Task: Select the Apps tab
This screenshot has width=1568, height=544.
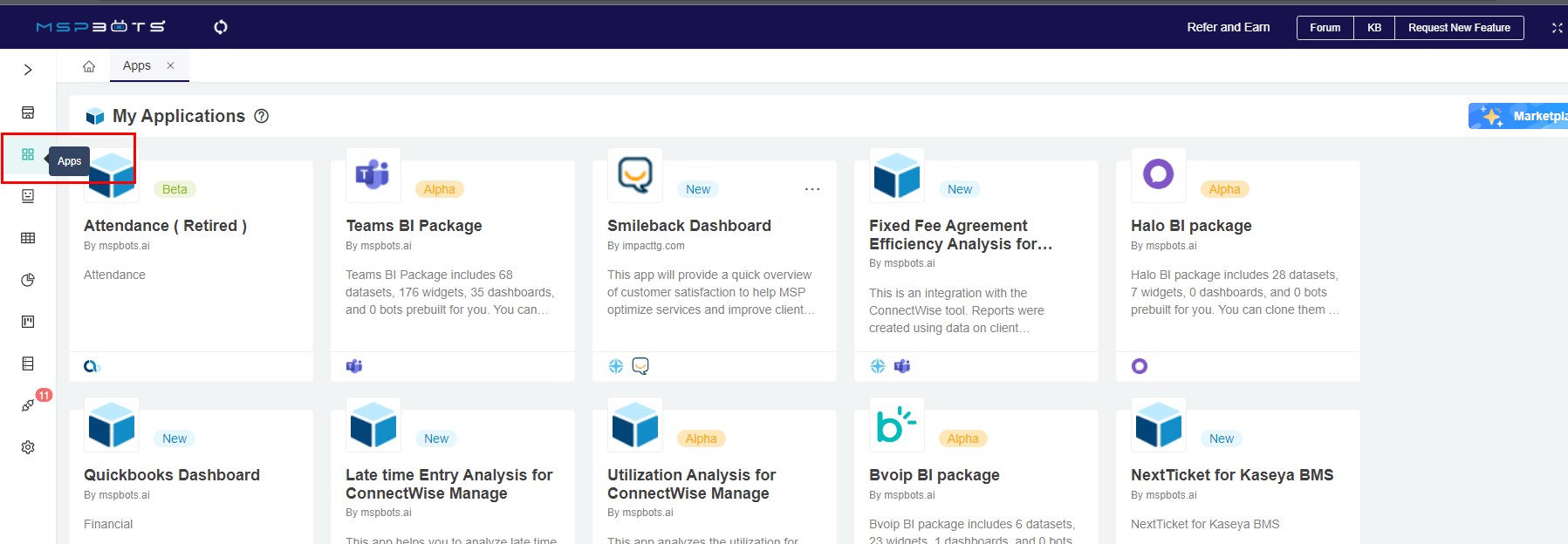Action: coord(137,65)
